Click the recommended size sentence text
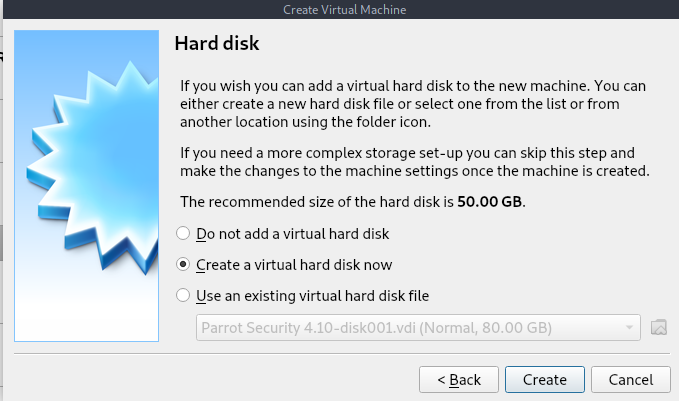This screenshot has width=679, height=401. 353,202
